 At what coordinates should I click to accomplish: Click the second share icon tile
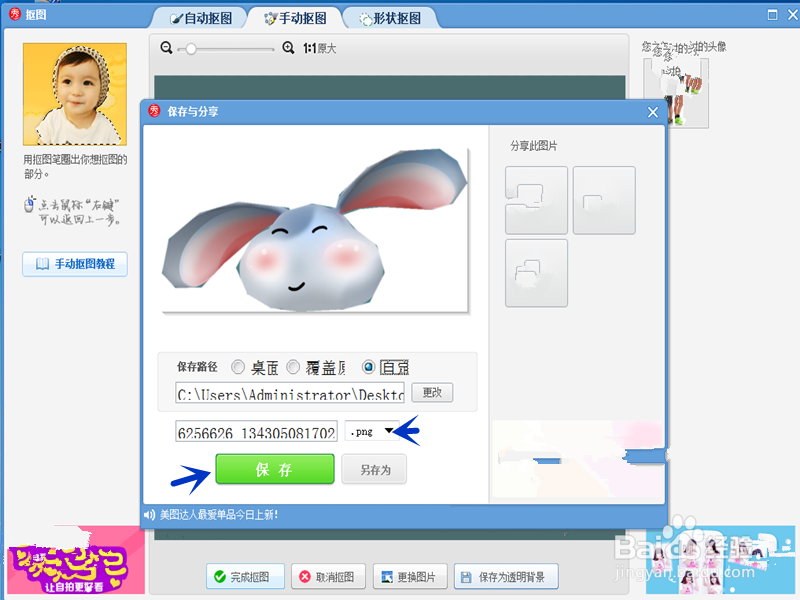tap(604, 200)
